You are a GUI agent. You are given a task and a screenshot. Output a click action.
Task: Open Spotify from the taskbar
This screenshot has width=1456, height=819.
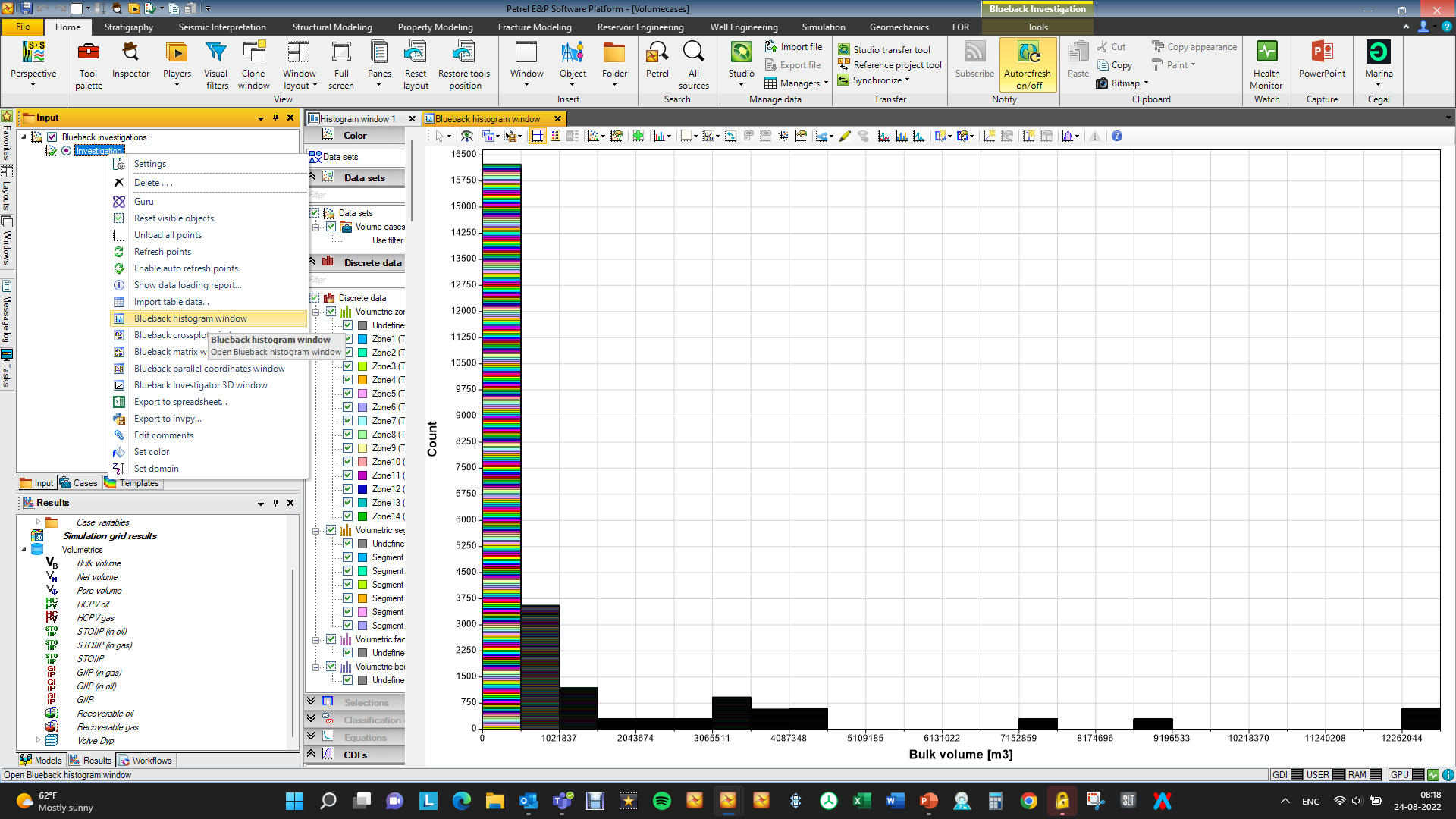(661, 801)
